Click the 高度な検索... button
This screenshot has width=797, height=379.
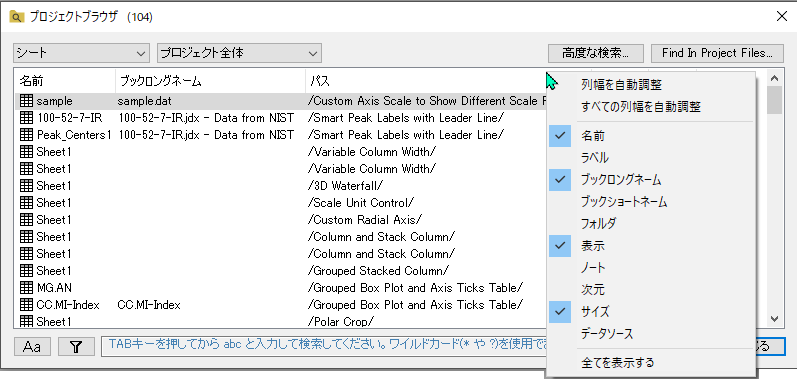tap(596, 53)
